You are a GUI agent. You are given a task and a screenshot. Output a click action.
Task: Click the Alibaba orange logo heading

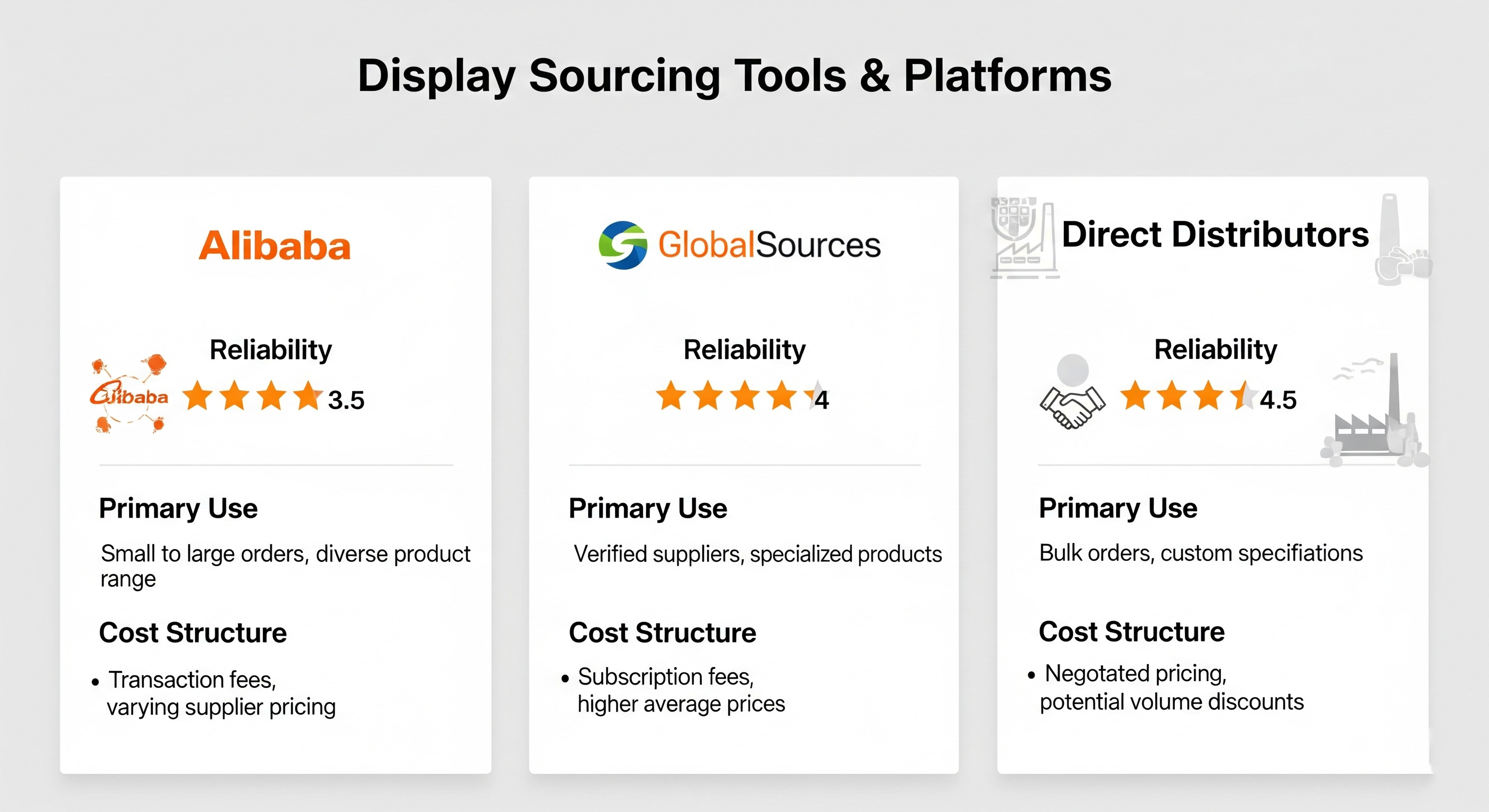pos(274,246)
